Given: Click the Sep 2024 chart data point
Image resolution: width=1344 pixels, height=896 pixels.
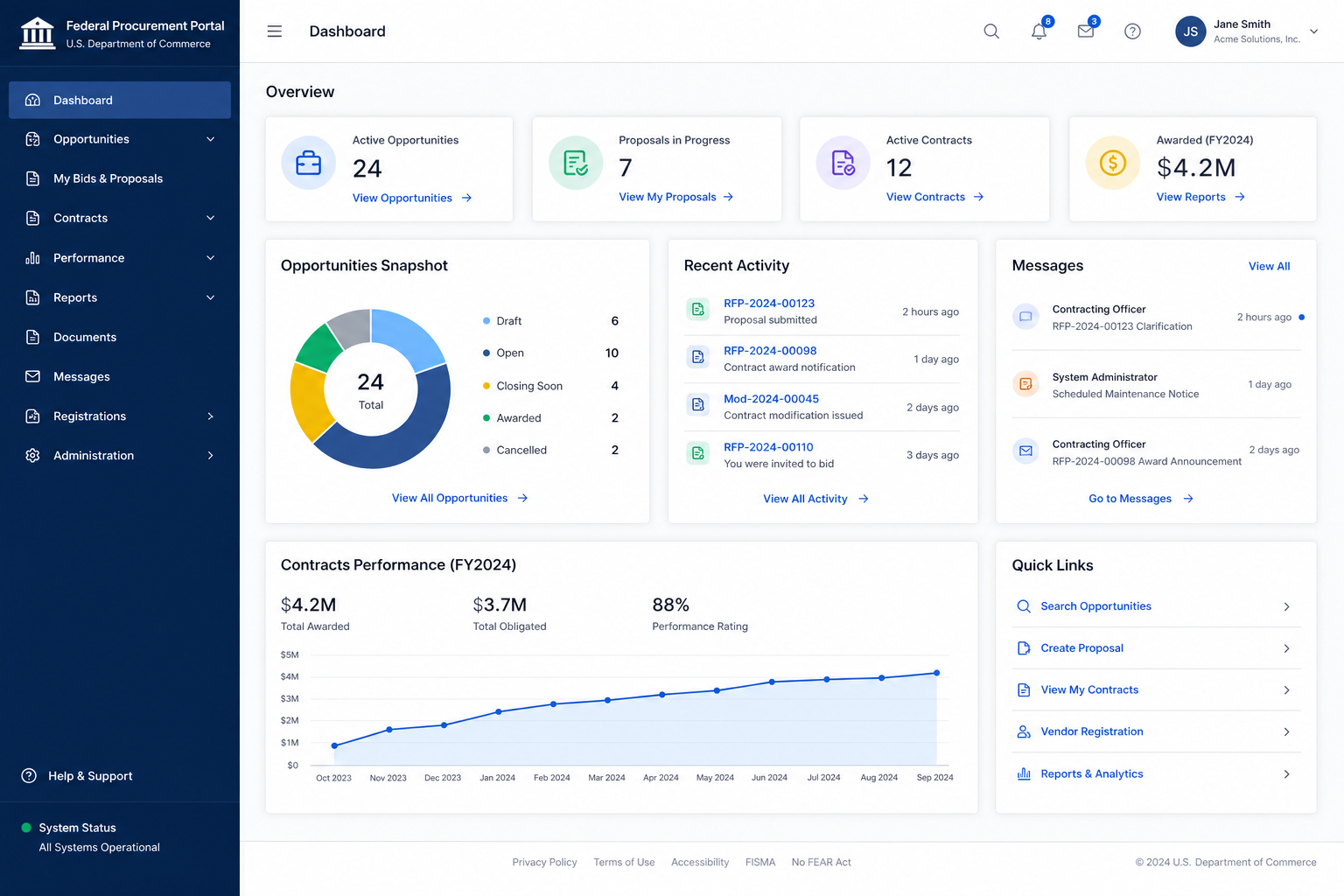Looking at the screenshot, I should [937, 673].
